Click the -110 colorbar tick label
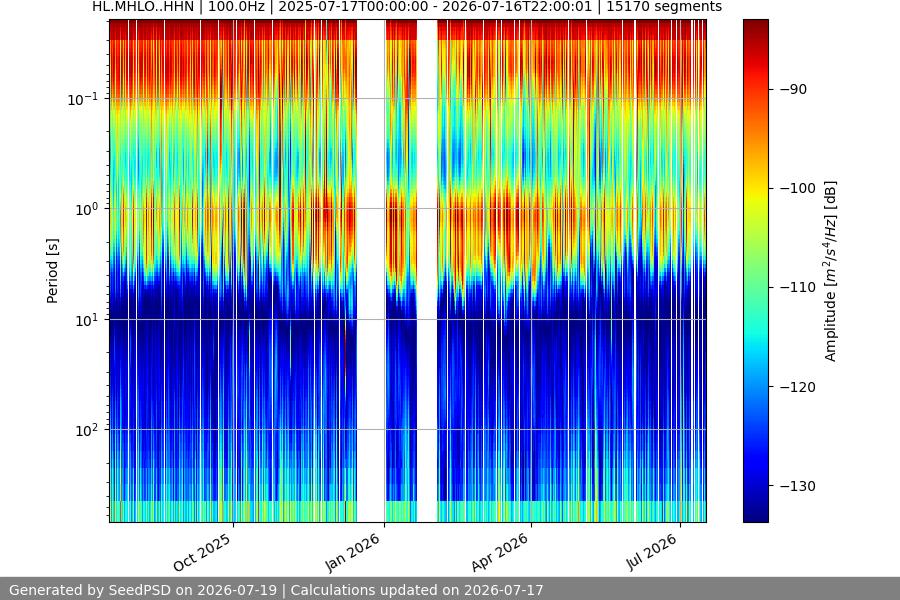 point(797,288)
